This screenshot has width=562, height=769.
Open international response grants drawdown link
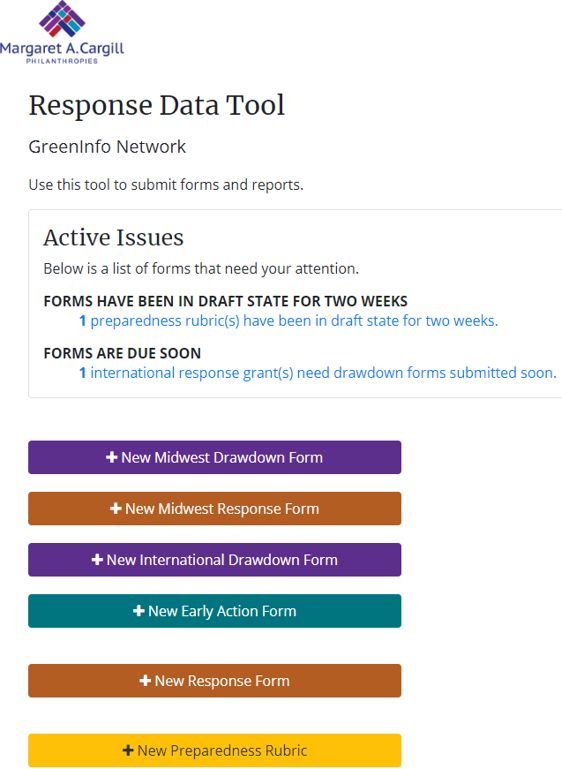point(318,373)
